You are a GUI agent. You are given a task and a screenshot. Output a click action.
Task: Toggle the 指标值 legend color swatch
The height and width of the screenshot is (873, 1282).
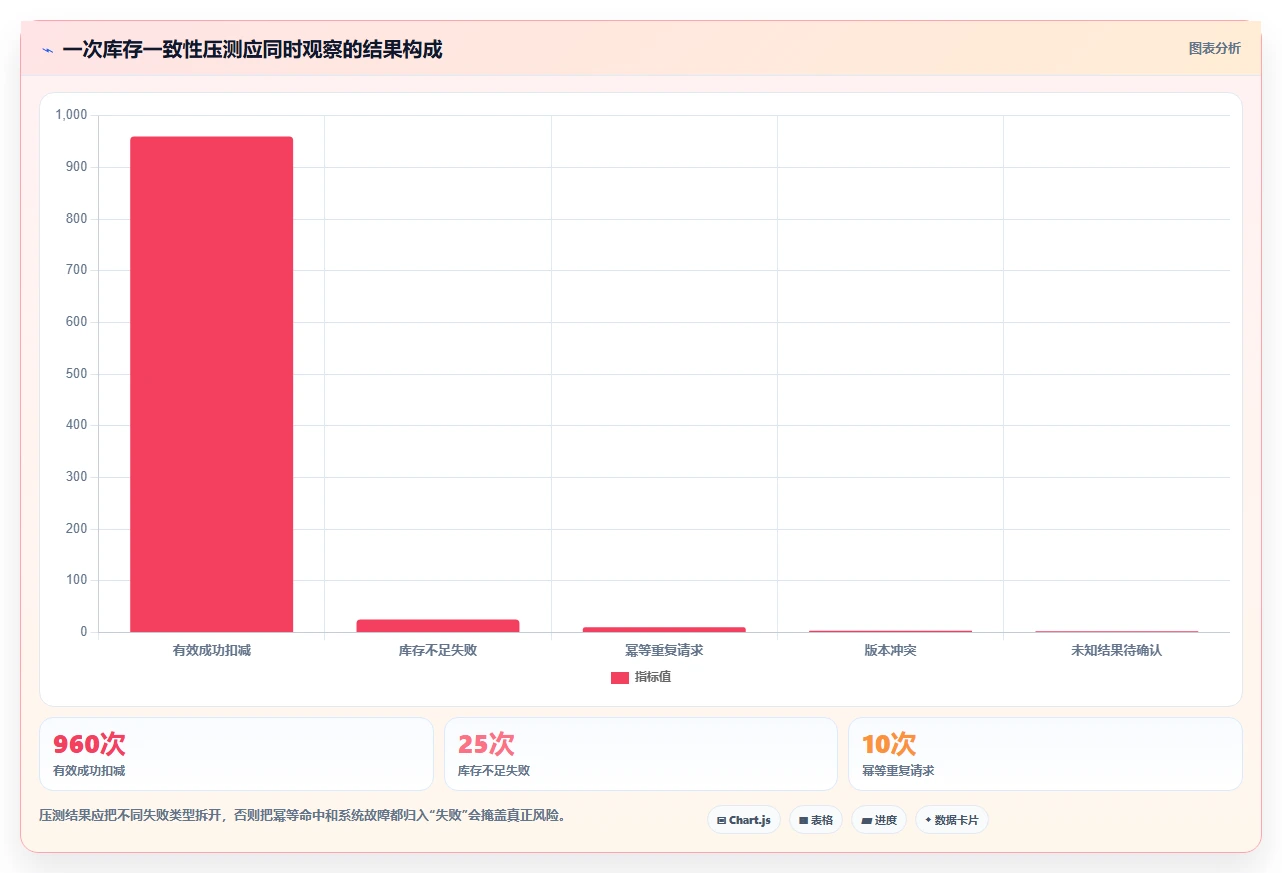pos(619,678)
